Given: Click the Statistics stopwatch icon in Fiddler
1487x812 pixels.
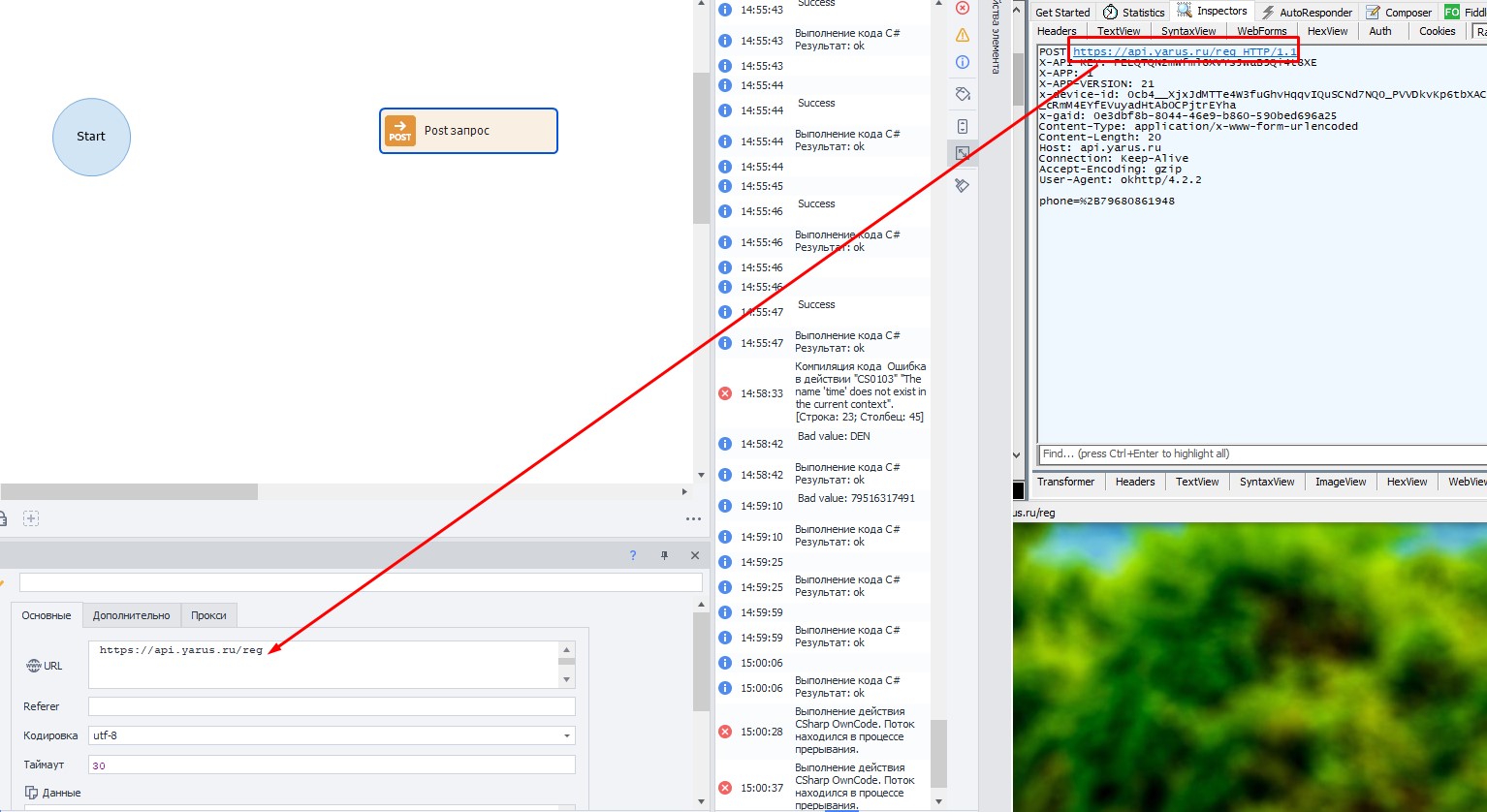Looking at the screenshot, I should point(1110,12).
